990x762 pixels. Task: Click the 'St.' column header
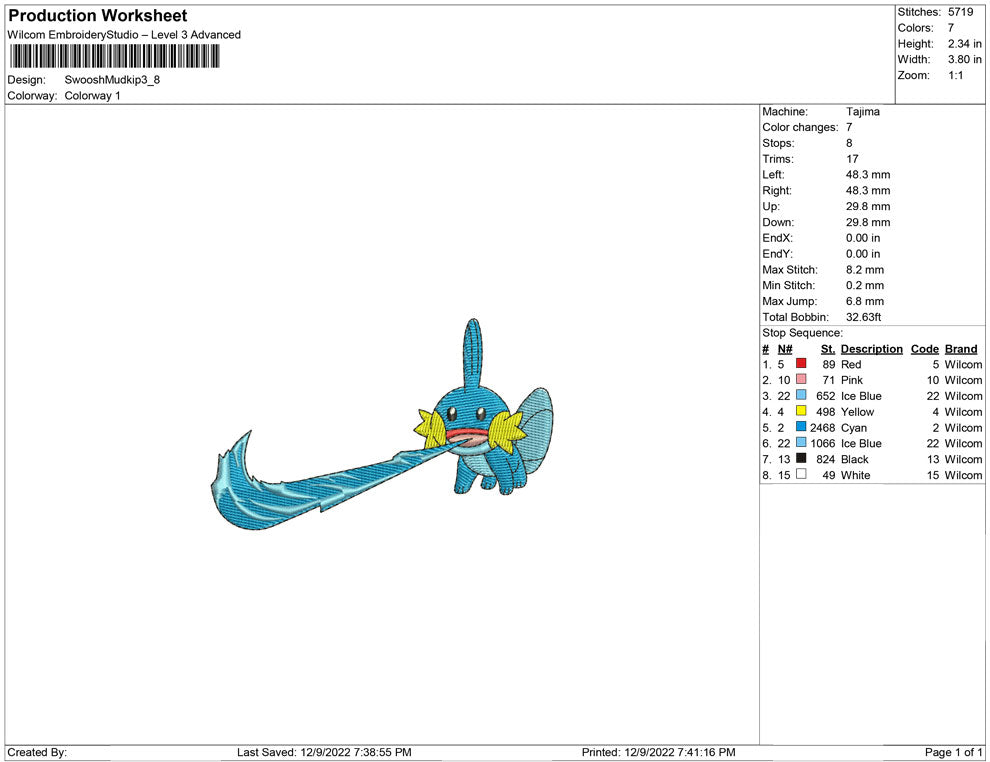[x=828, y=349]
